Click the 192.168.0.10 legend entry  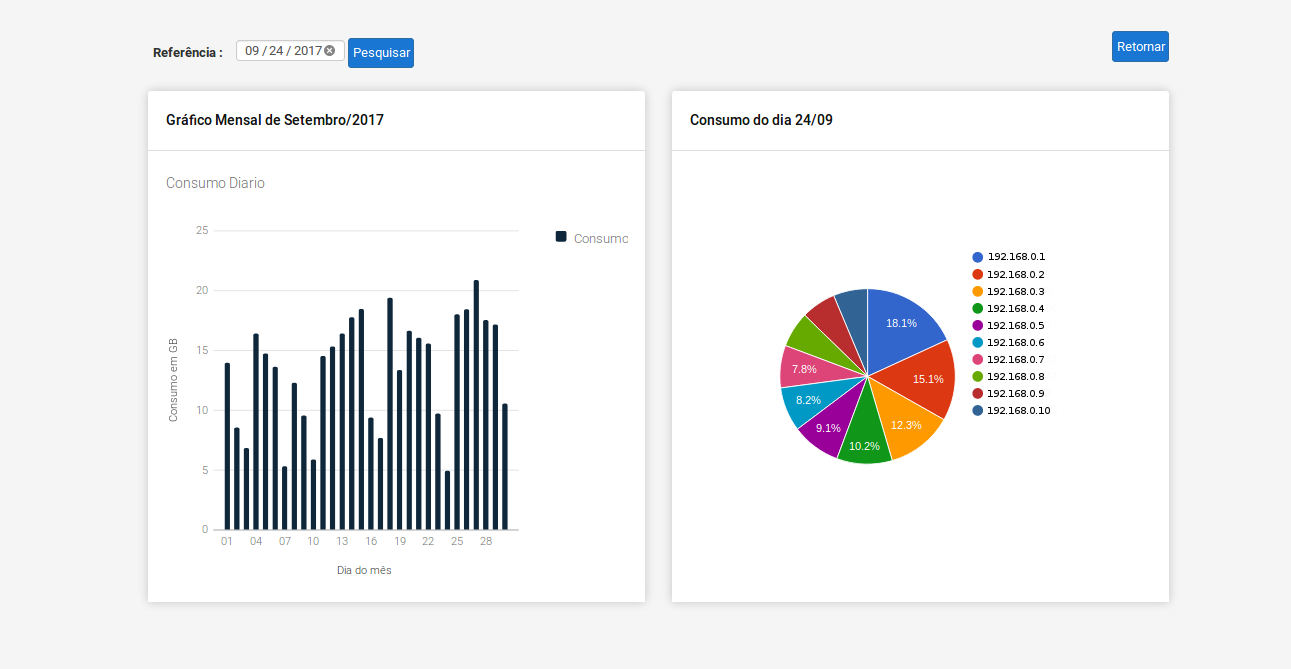click(x=1017, y=410)
